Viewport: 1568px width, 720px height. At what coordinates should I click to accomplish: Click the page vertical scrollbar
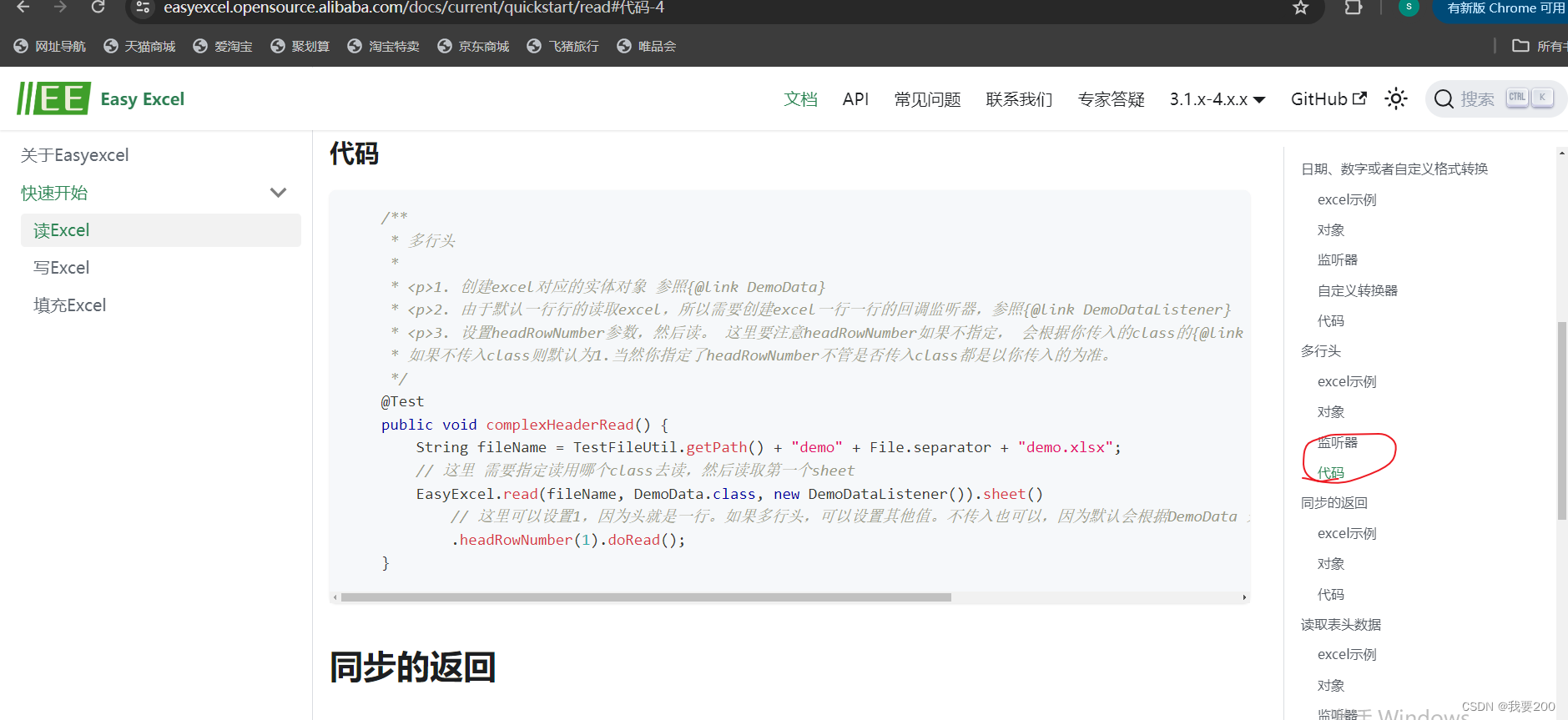[x=1562, y=421]
